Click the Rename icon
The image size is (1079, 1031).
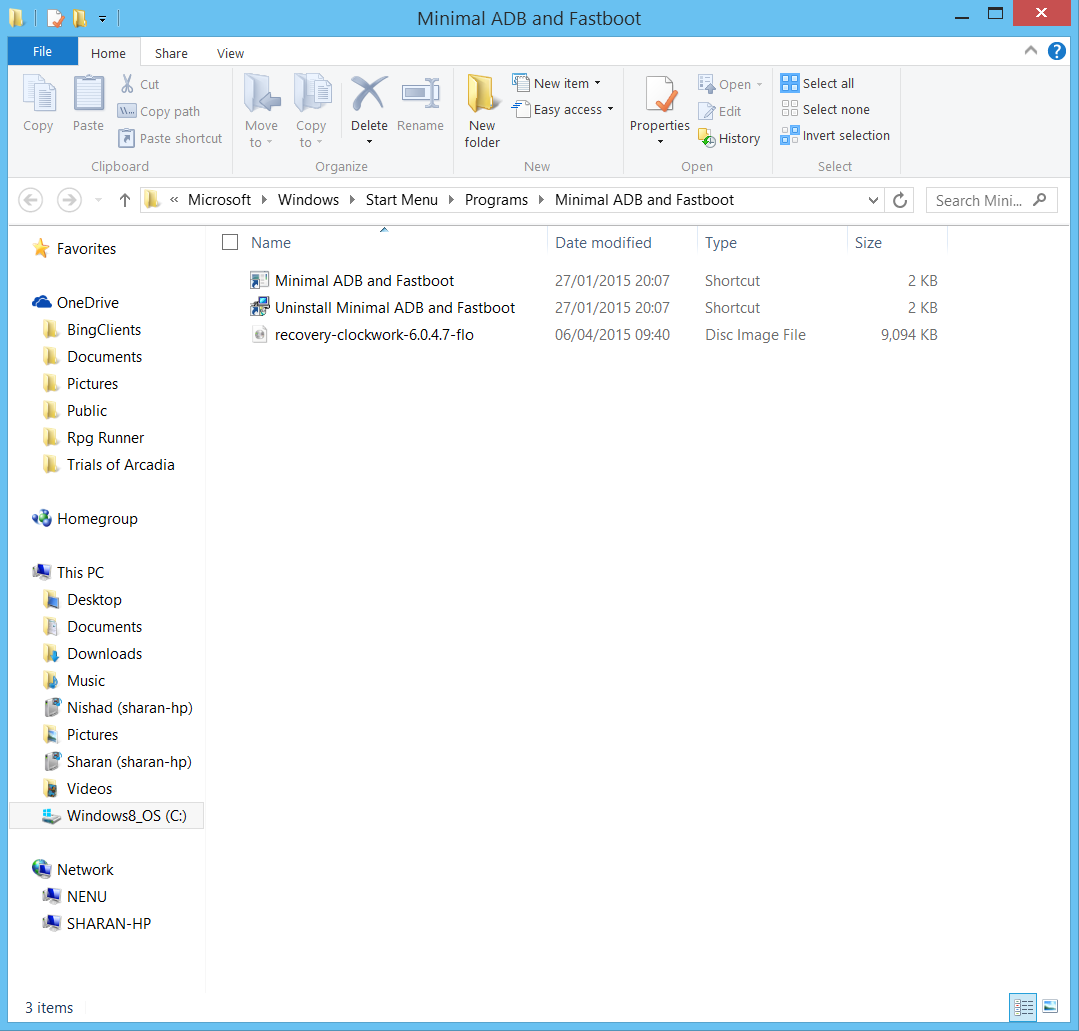click(420, 94)
